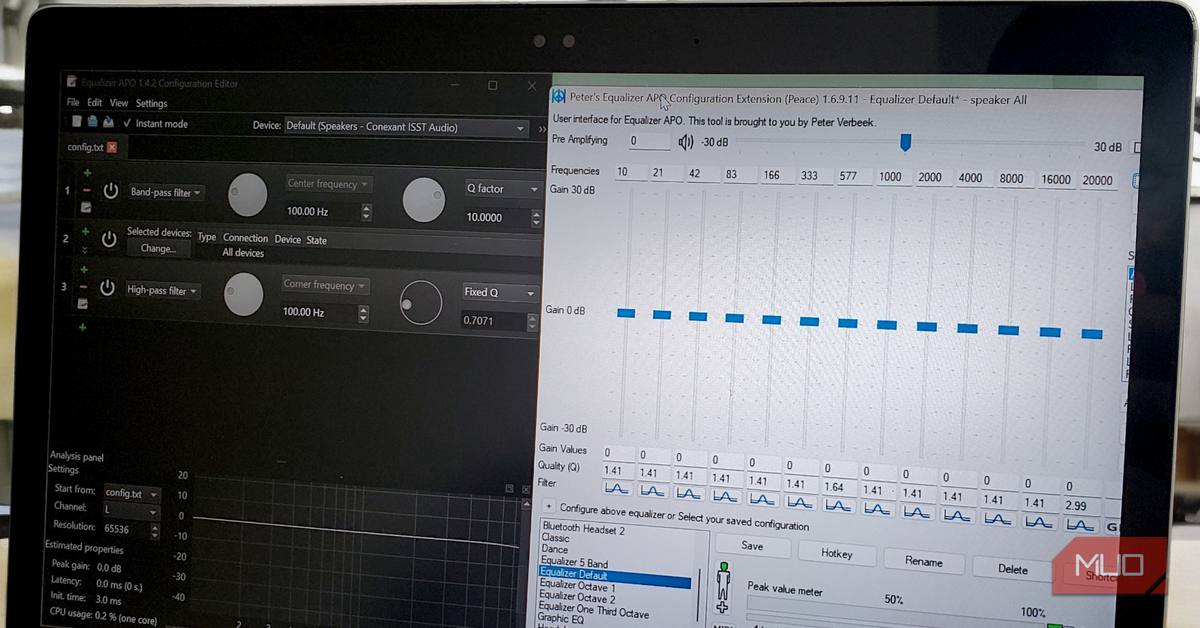1200x628 pixels.
Task: Click the filter shape icon under 1000 Hz band
Action: [877, 509]
